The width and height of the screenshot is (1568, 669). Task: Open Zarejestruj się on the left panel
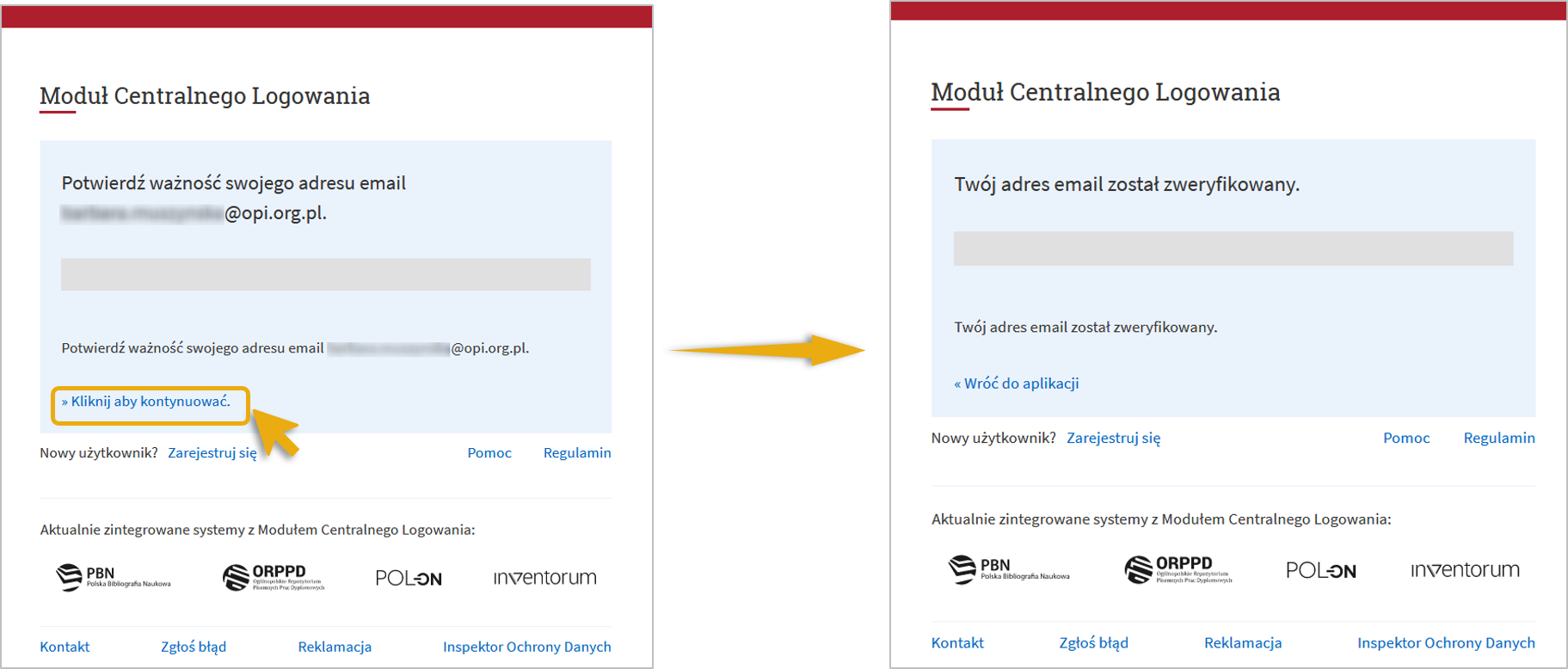click(x=213, y=452)
